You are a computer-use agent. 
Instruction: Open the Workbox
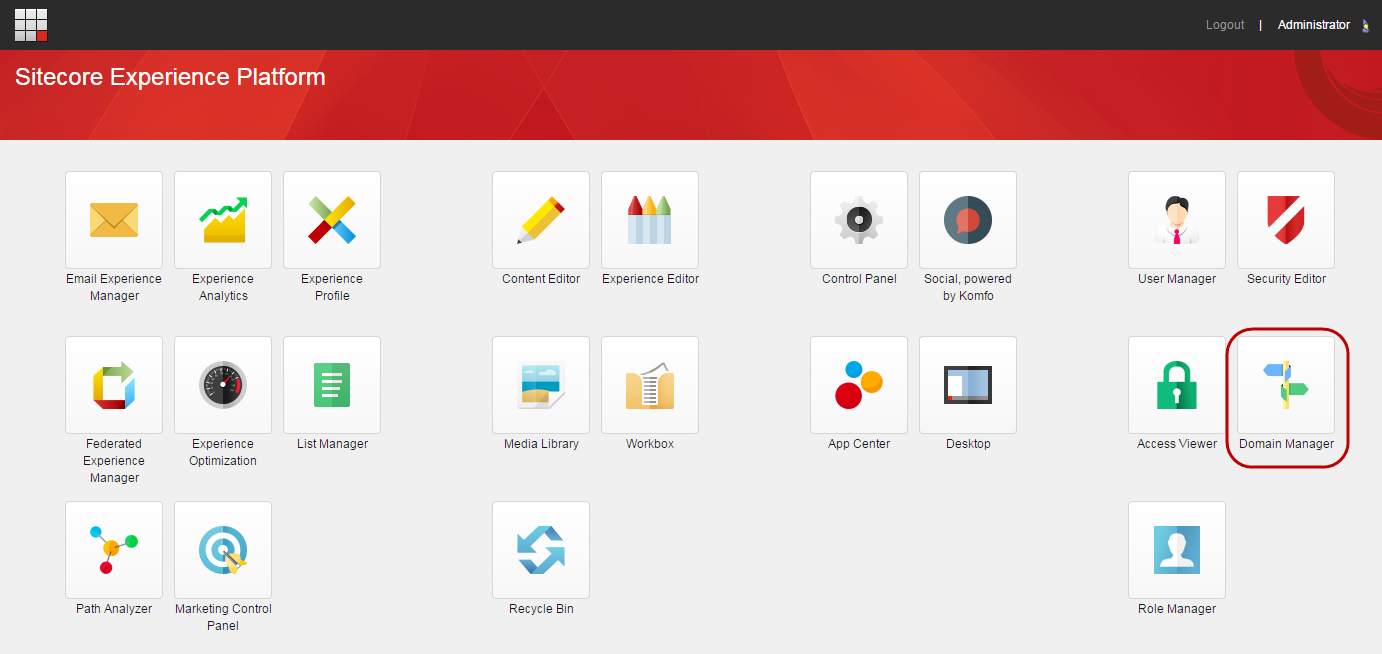tap(649, 384)
